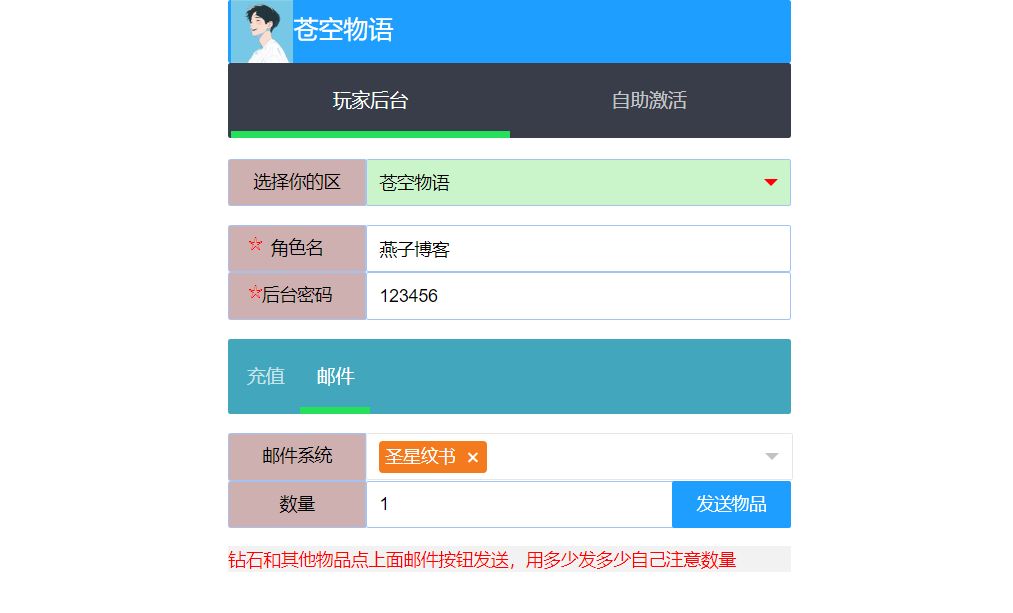Switch to the 充值 tab
Image resolution: width=1013 pixels, height=613 pixels.
click(264, 376)
